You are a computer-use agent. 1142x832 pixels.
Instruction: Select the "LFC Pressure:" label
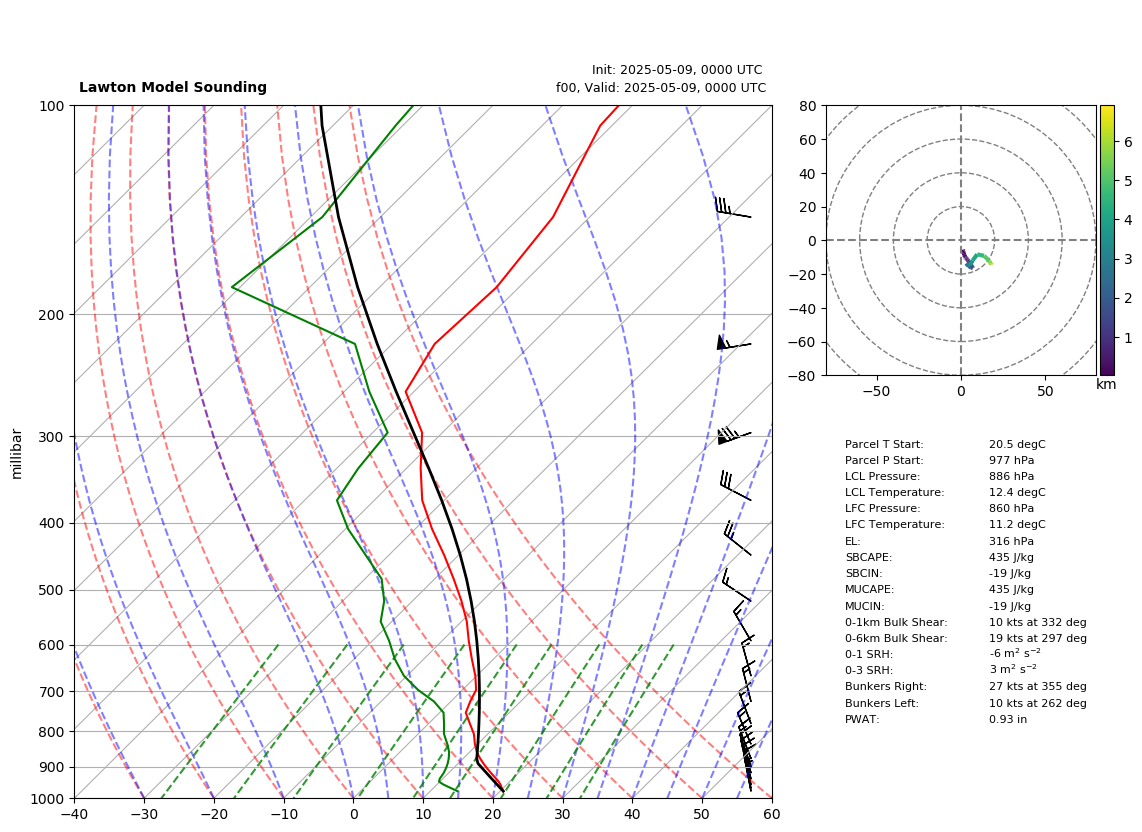point(882,509)
